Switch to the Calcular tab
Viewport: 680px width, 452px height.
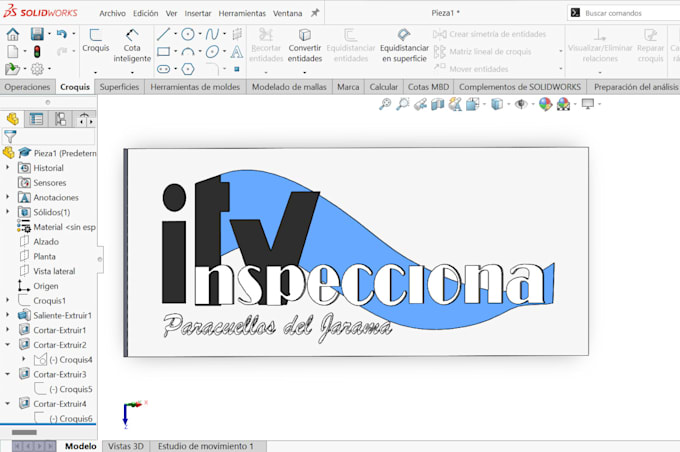(384, 87)
